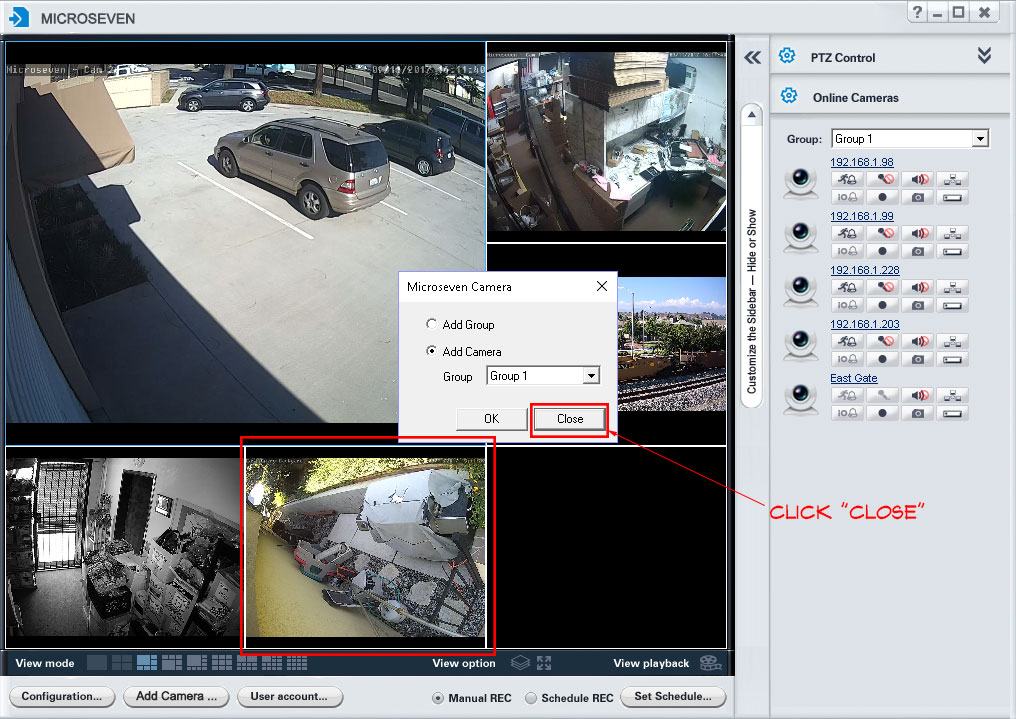1016x719 pixels.
Task: Select the Schedule REC radio option
Action: pos(531,698)
